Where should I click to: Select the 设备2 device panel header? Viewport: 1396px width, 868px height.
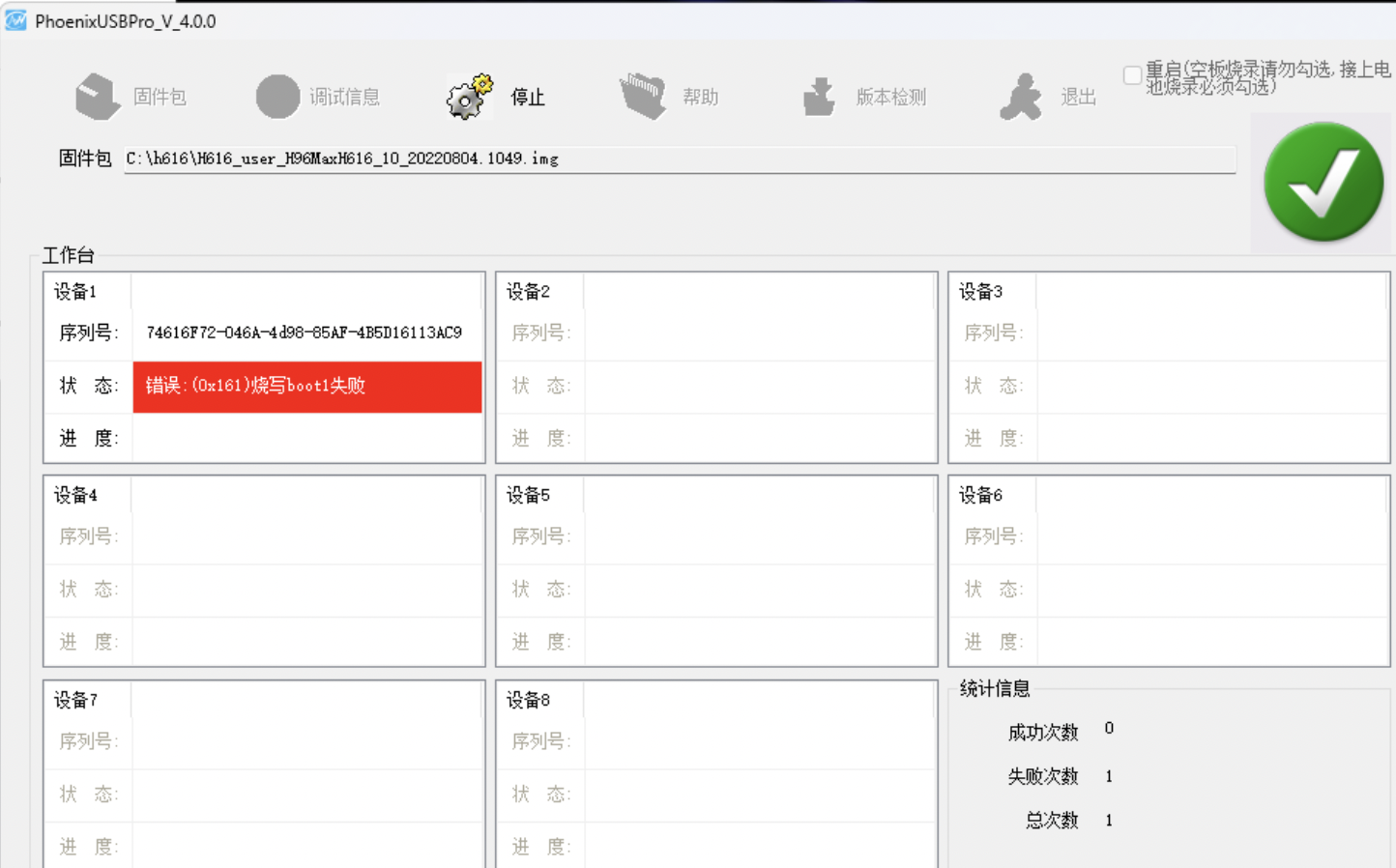529,292
